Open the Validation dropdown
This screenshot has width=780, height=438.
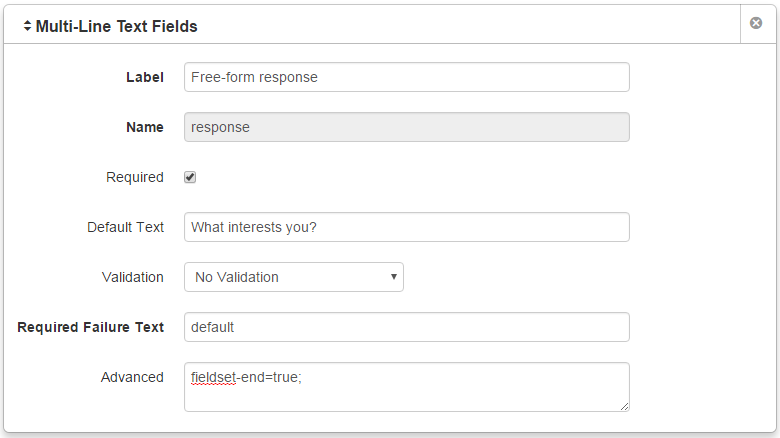[293, 277]
